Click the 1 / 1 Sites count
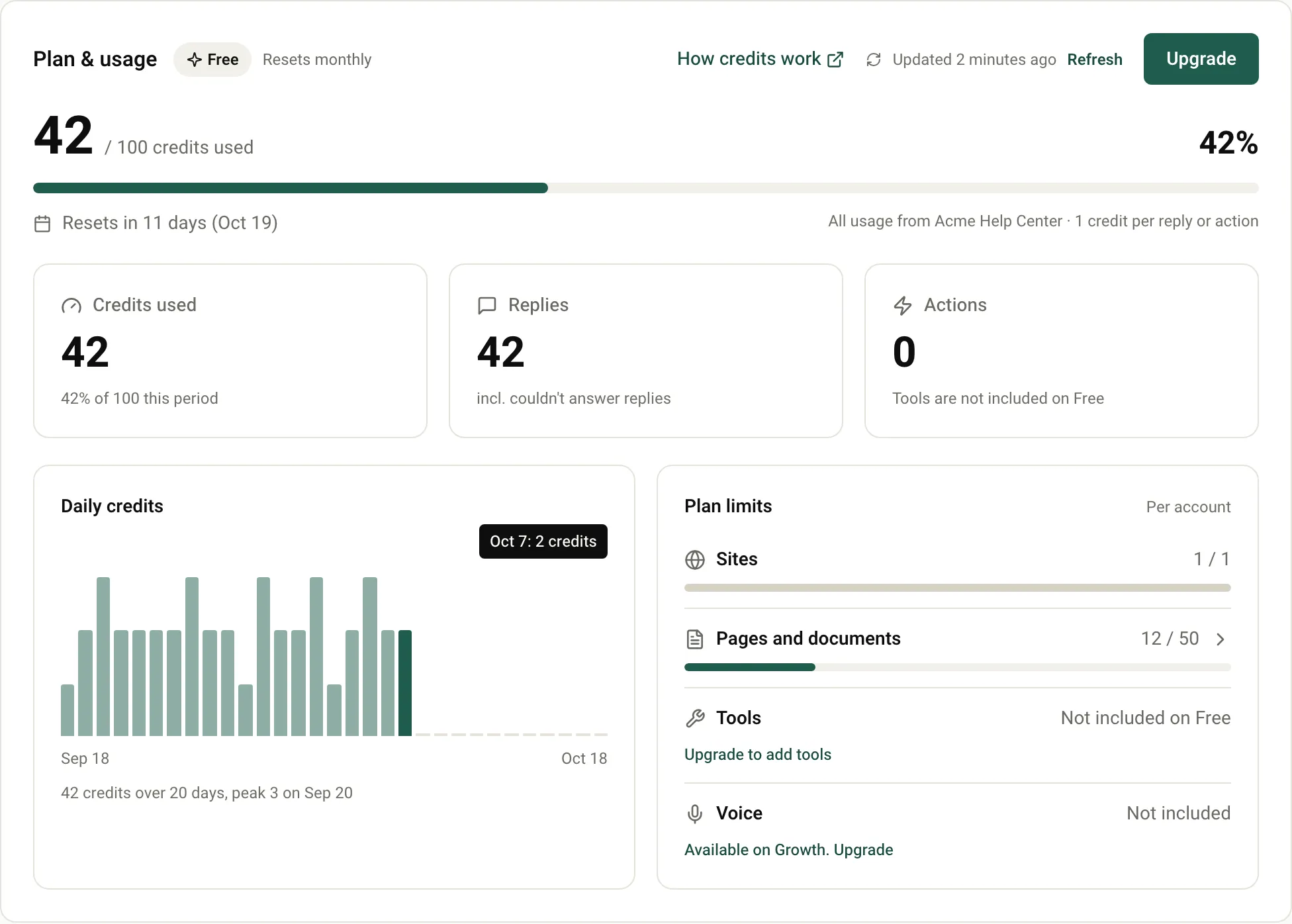The width and height of the screenshot is (1292, 924). click(x=1211, y=559)
